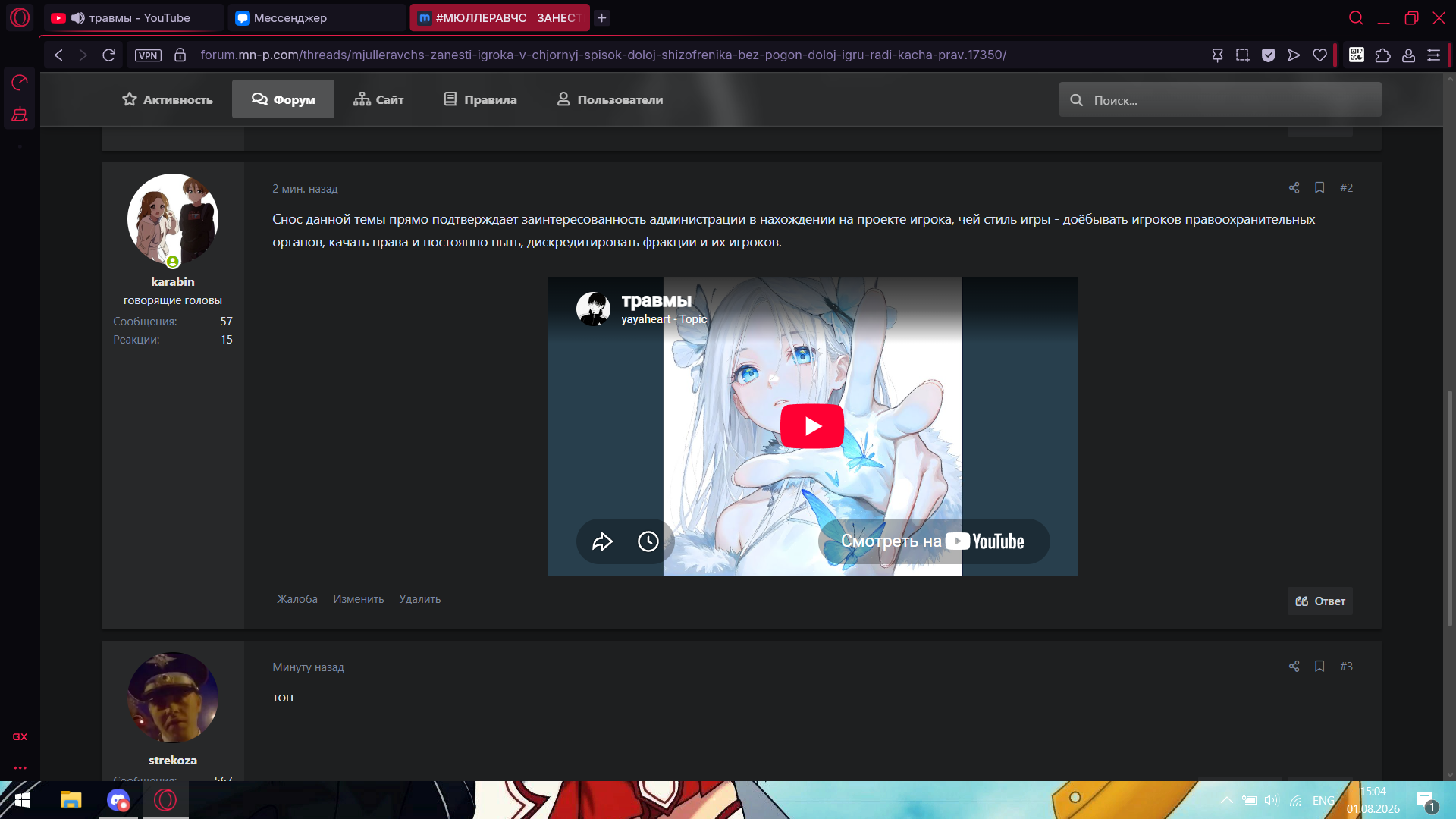Open the Правила navigation item
This screenshot has width=1456, height=819.
click(x=480, y=99)
